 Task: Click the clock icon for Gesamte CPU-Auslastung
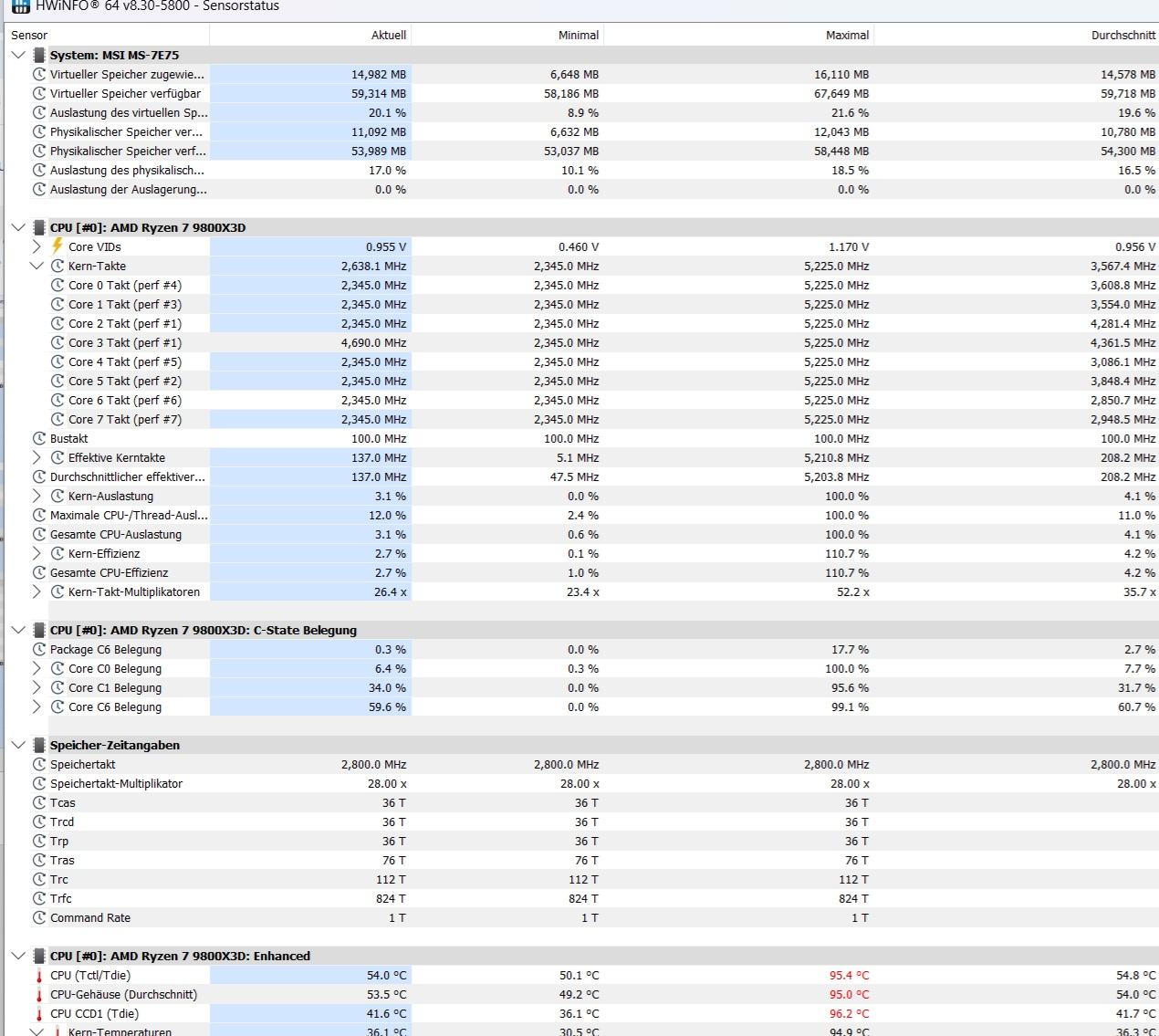[39, 534]
